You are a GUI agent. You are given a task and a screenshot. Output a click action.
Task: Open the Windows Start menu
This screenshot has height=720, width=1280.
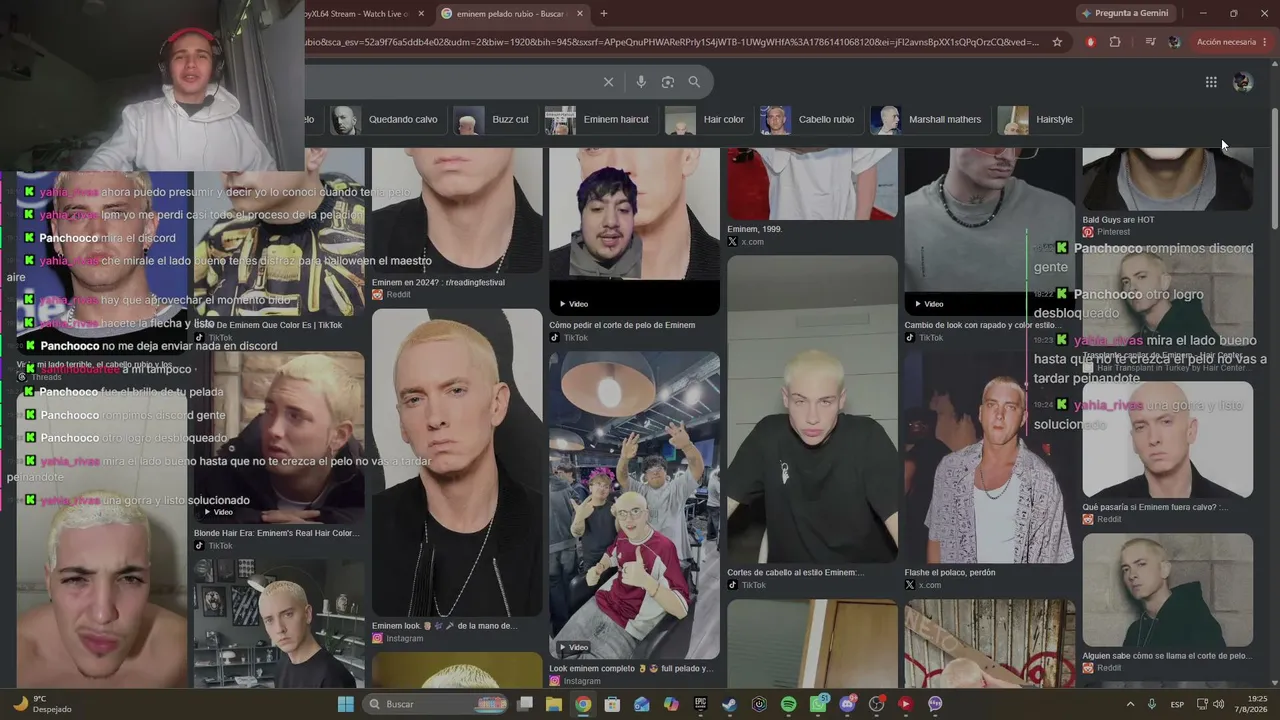345,704
